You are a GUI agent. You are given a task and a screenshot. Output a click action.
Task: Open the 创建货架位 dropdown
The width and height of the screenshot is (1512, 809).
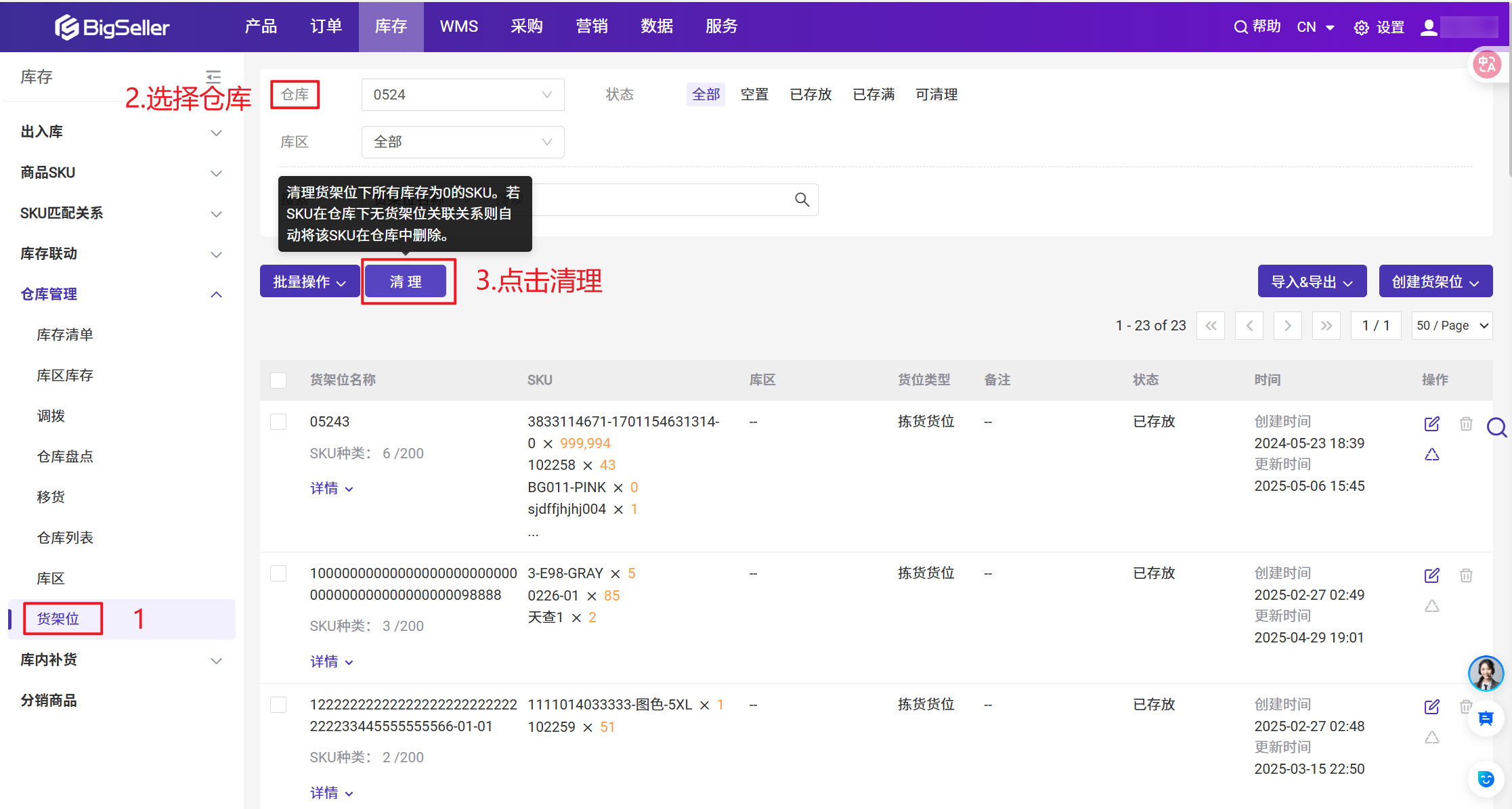(1435, 282)
